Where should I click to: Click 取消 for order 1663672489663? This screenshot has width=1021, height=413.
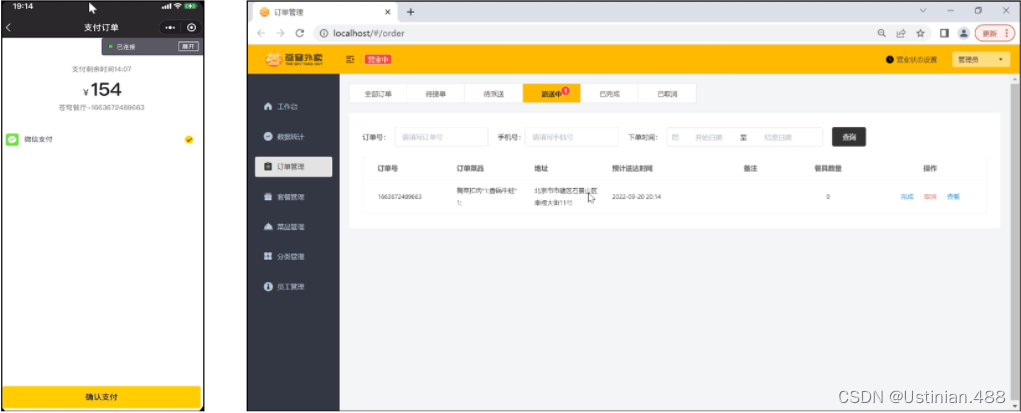(930, 196)
